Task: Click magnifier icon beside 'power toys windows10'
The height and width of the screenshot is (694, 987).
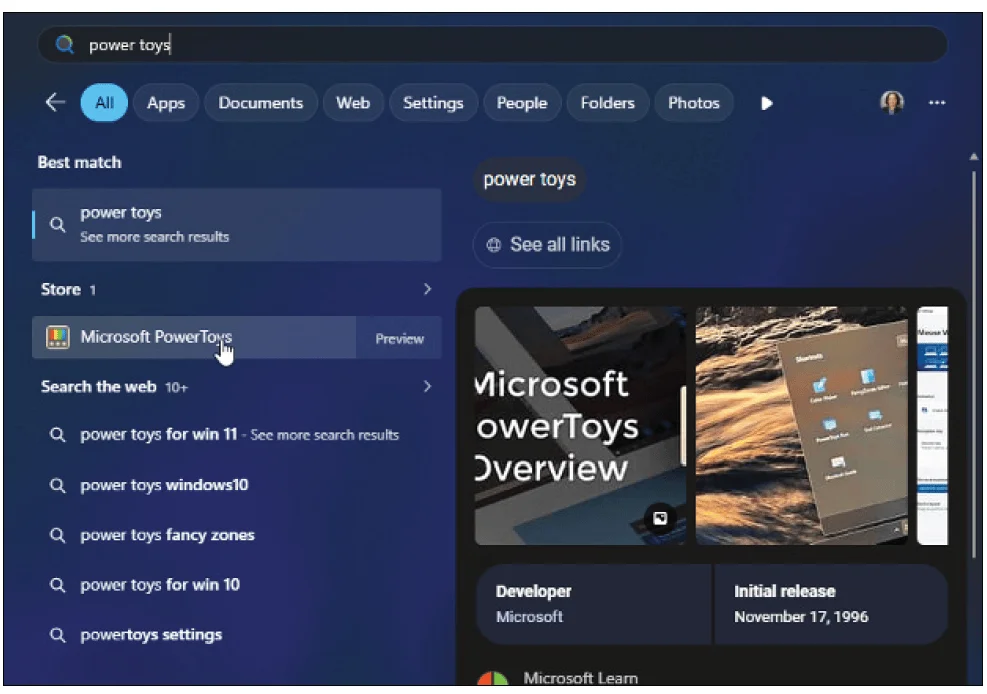Action: (x=57, y=485)
